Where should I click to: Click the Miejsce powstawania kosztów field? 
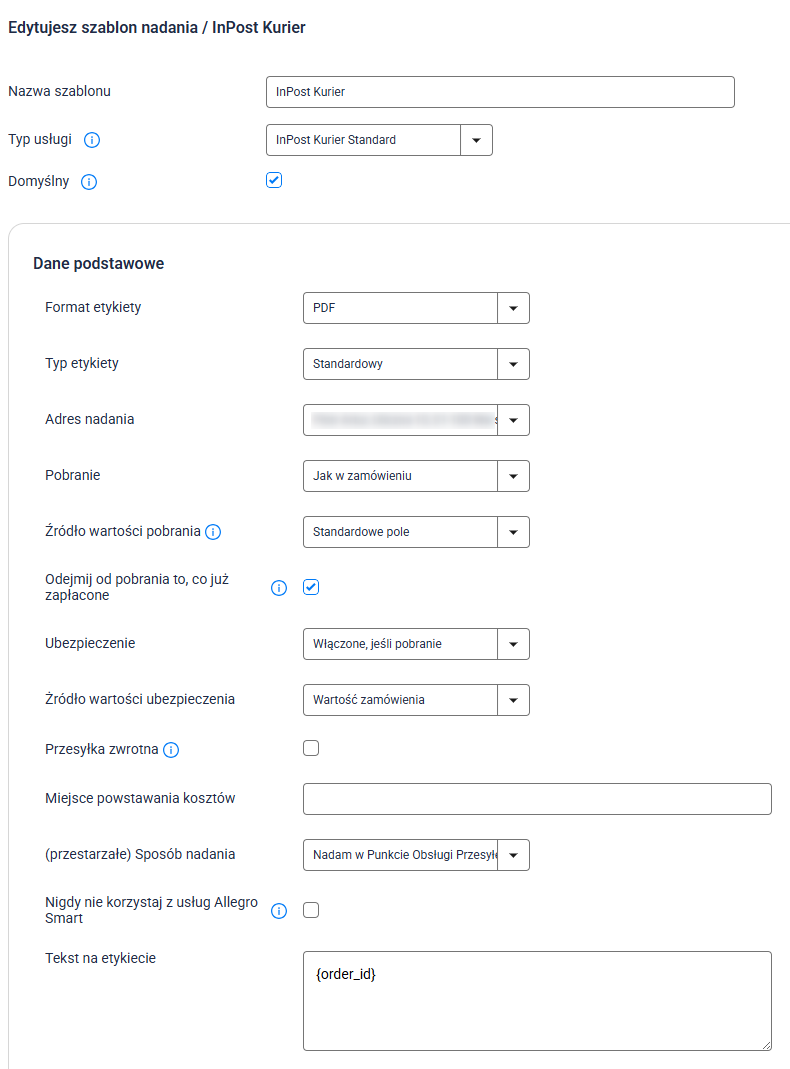pos(537,799)
